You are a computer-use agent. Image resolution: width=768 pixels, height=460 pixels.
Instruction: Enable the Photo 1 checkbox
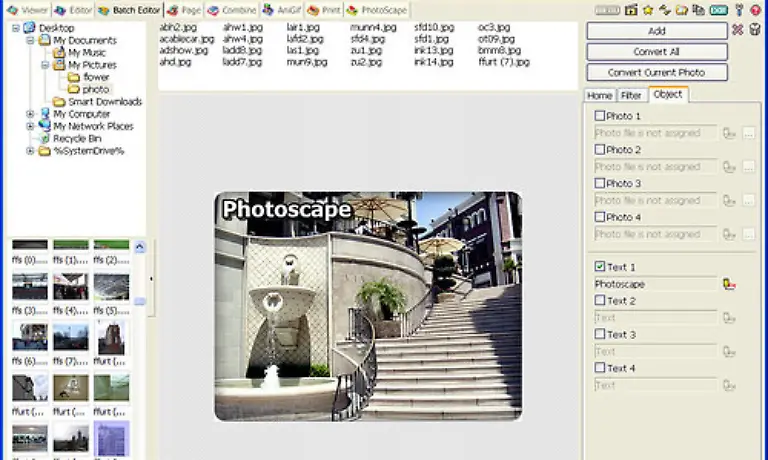click(600, 116)
